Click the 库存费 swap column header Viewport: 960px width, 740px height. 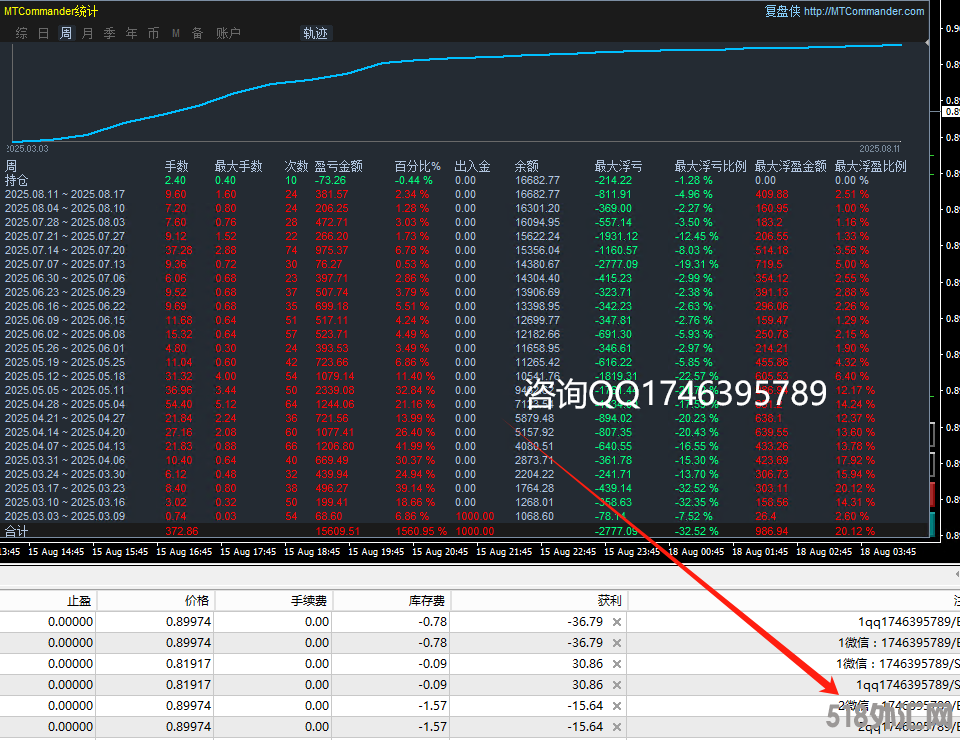click(x=427, y=601)
